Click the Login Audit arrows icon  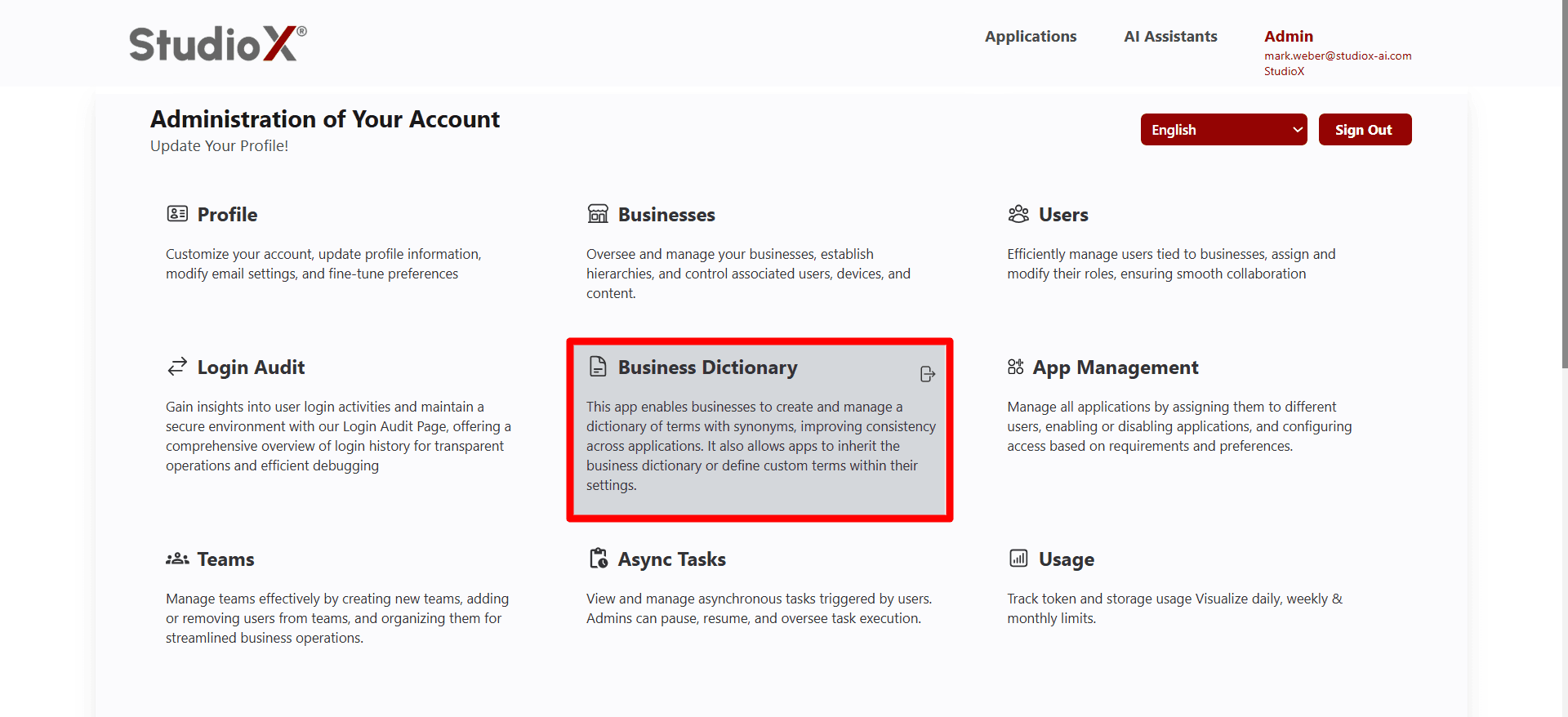177,367
